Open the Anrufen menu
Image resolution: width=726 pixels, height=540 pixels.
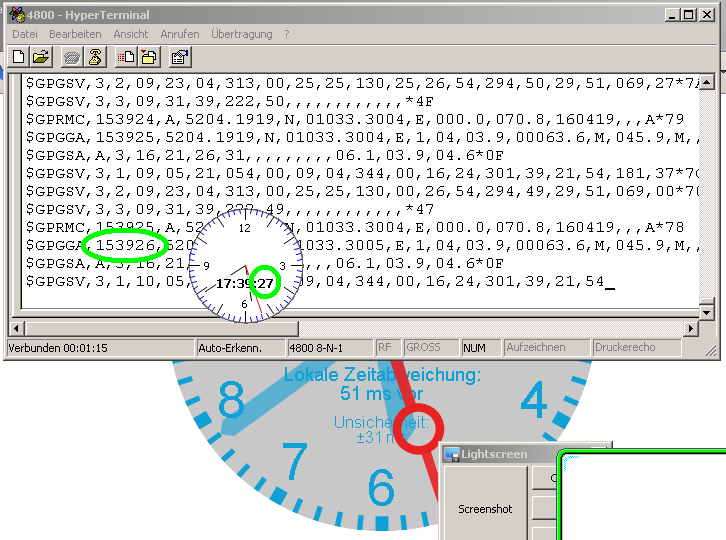(x=180, y=34)
